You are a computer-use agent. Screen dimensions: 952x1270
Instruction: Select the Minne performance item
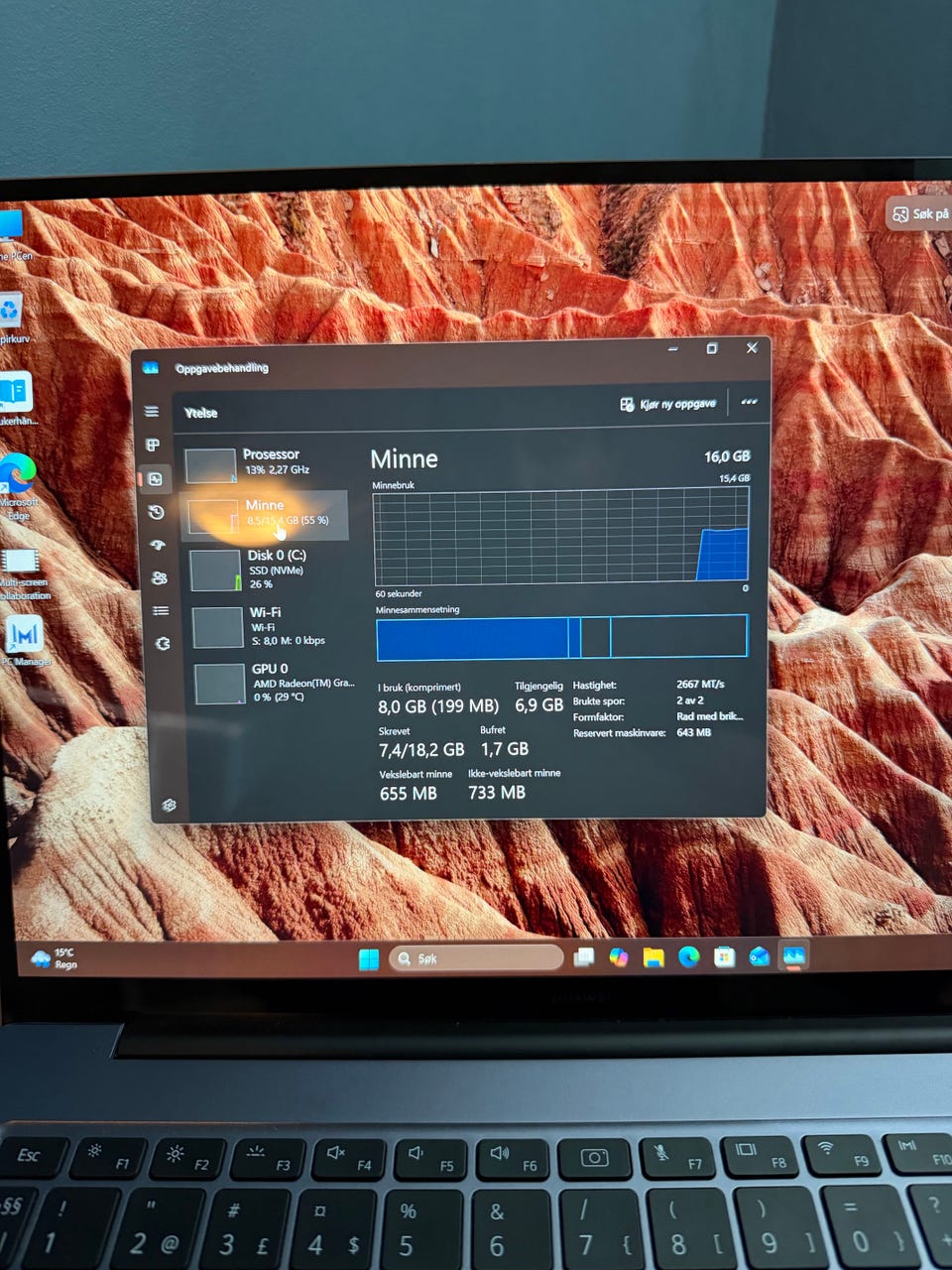pos(266,514)
